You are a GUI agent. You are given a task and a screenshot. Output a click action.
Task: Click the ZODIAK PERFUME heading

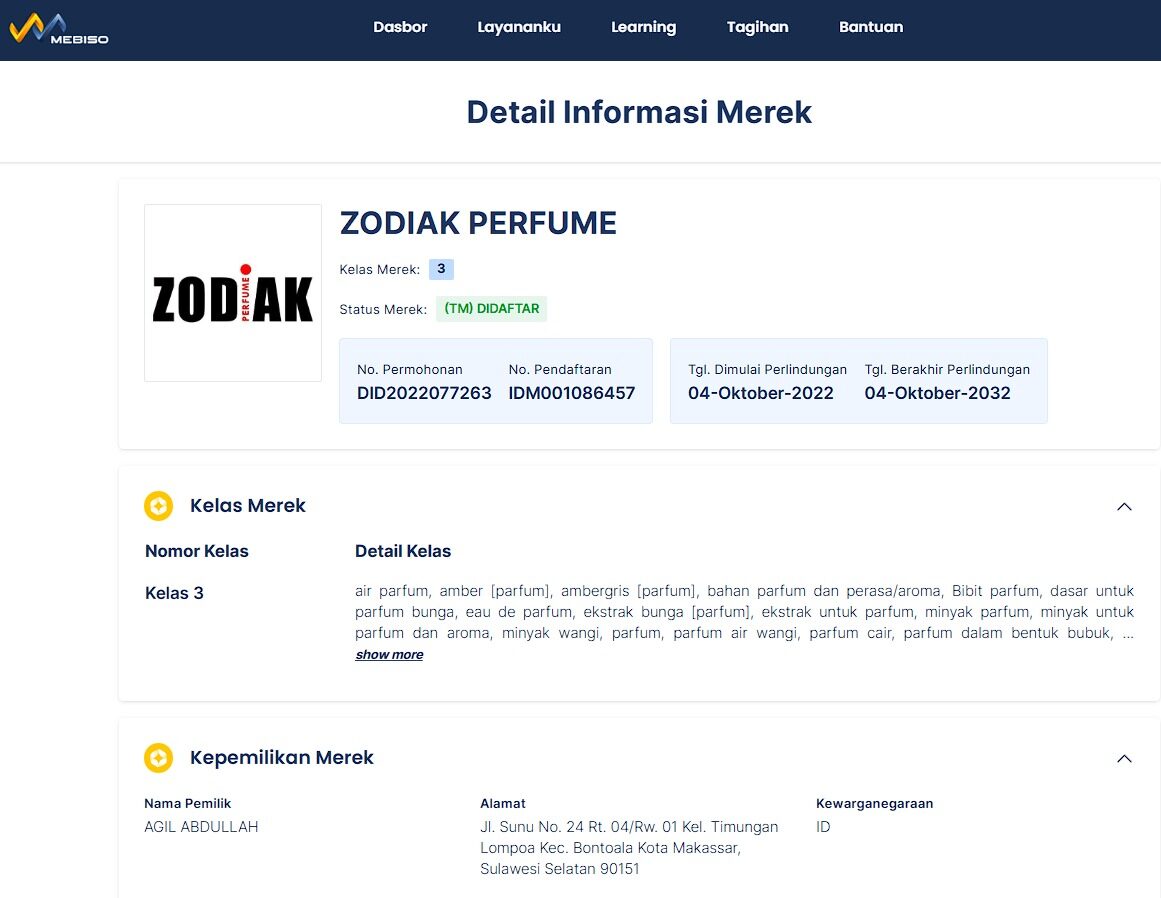click(x=478, y=223)
